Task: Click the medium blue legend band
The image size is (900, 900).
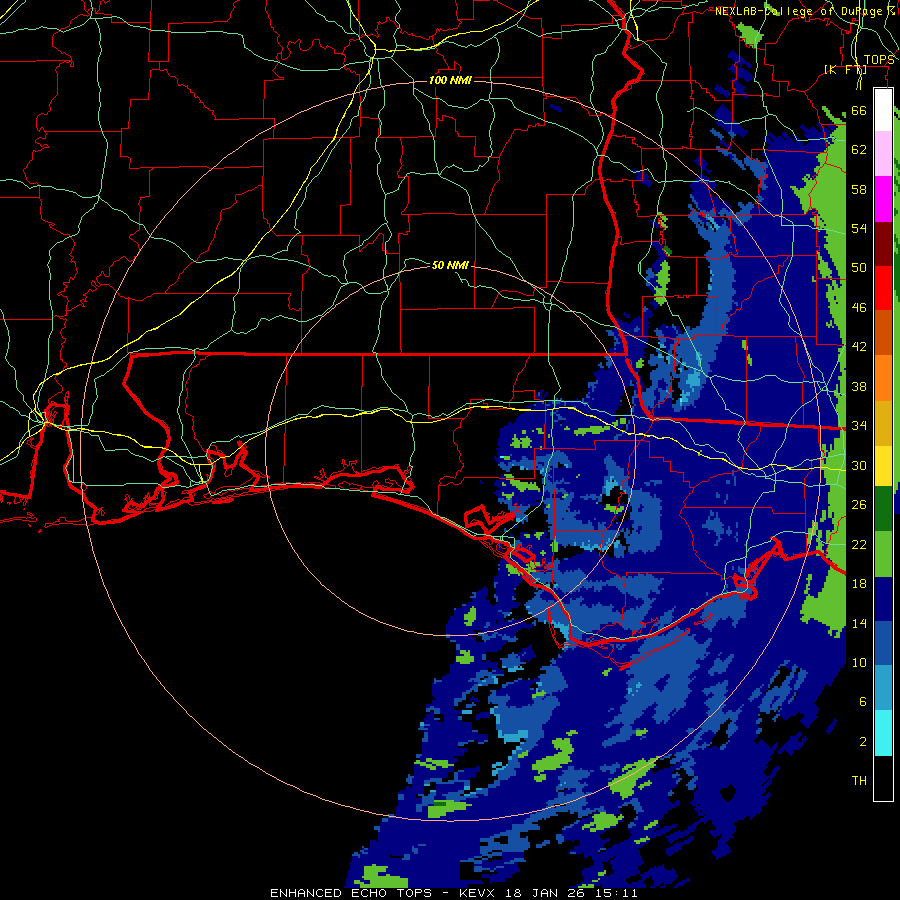Action: (x=883, y=643)
